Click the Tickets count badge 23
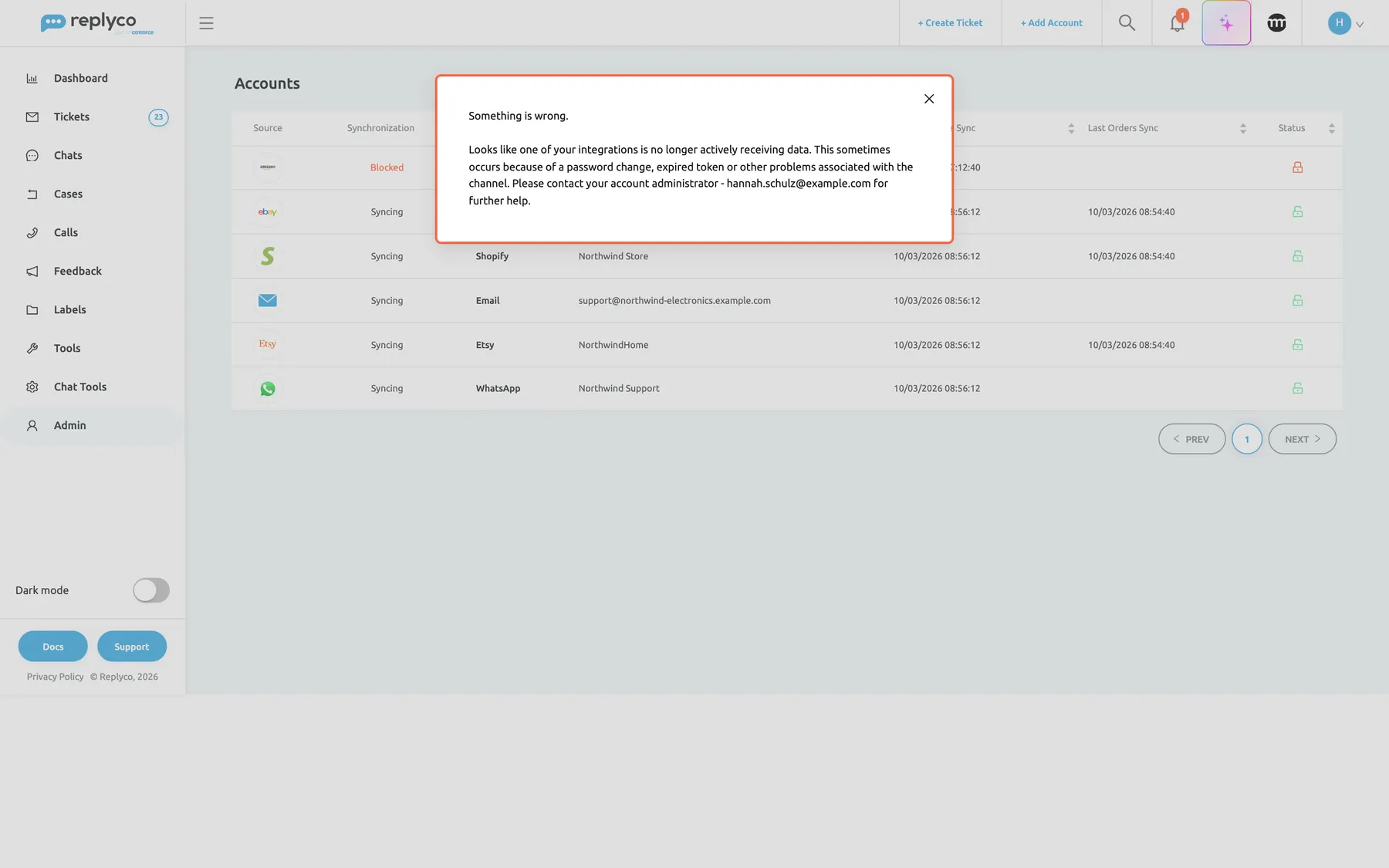 pos(158,117)
